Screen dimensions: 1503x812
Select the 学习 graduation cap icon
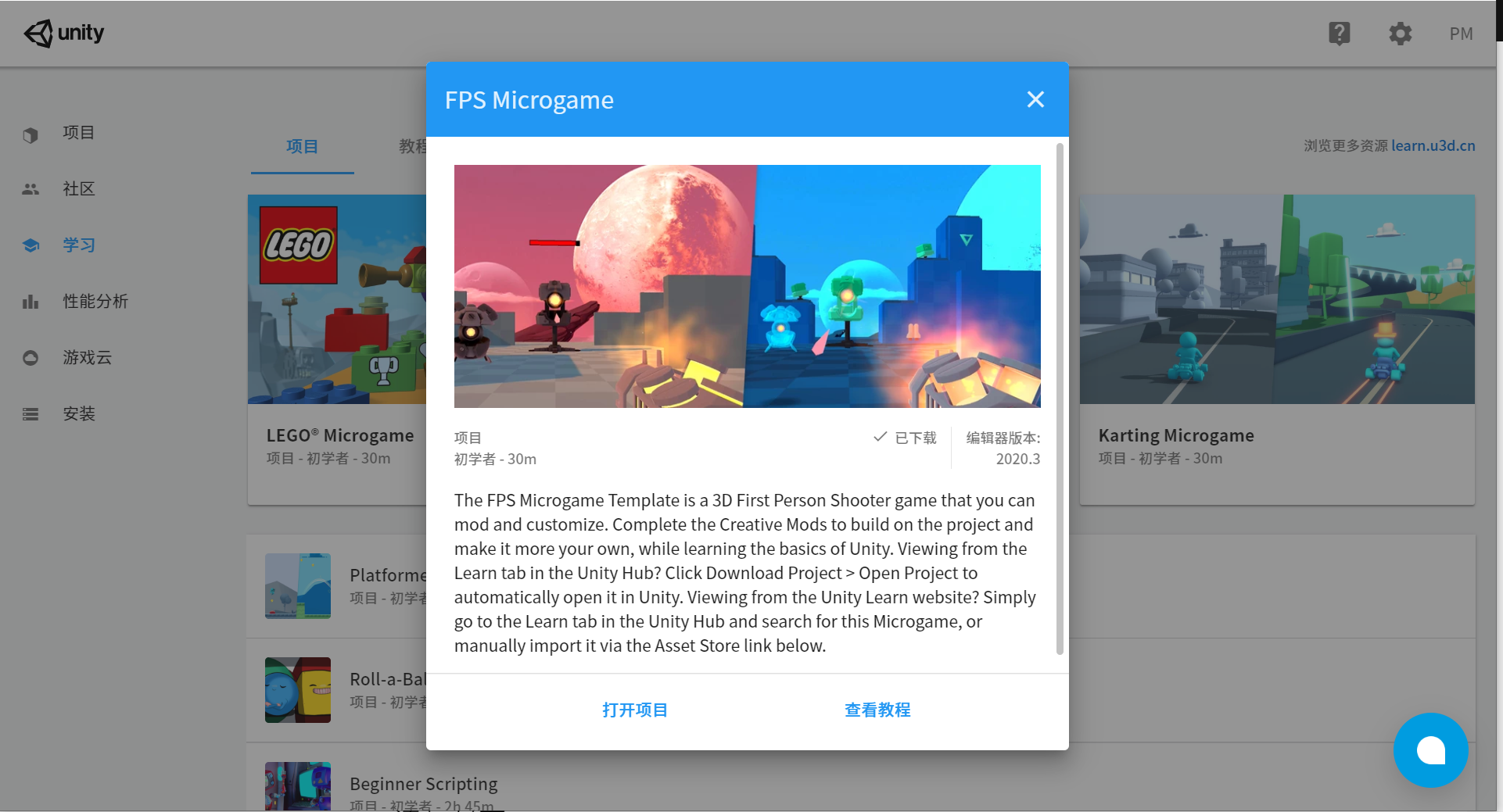[x=30, y=245]
